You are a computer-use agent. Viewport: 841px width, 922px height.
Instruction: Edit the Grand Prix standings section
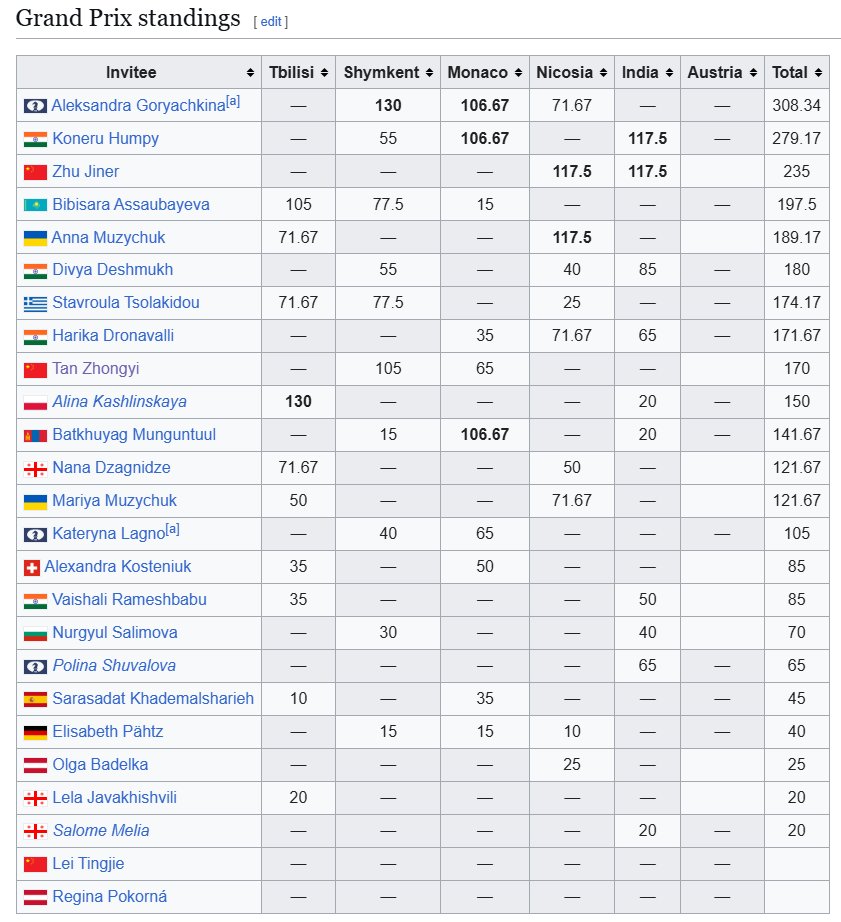pos(270,21)
